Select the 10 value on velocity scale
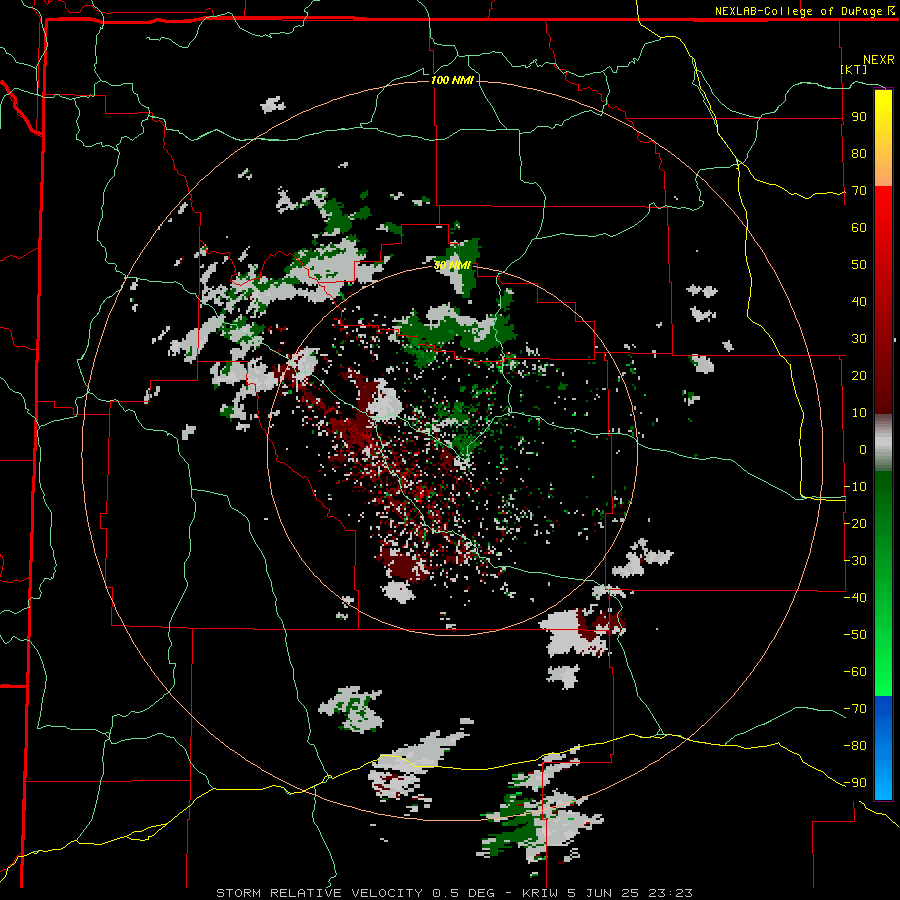 point(859,413)
